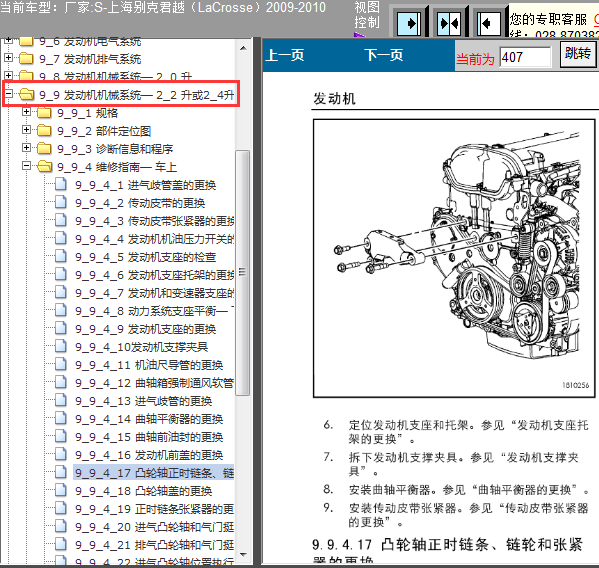
Task: Click the current page number field
Action: click(525, 57)
